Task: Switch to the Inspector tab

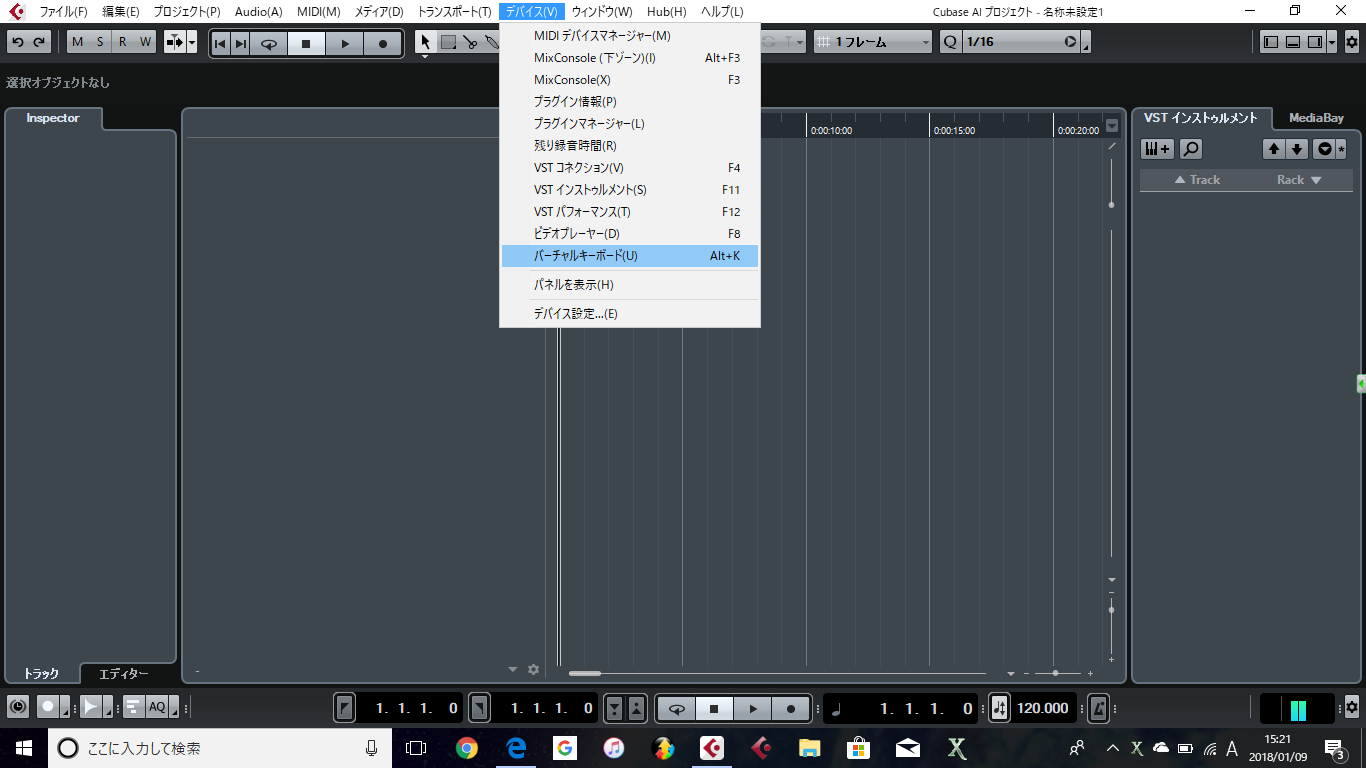Action: [53, 118]
